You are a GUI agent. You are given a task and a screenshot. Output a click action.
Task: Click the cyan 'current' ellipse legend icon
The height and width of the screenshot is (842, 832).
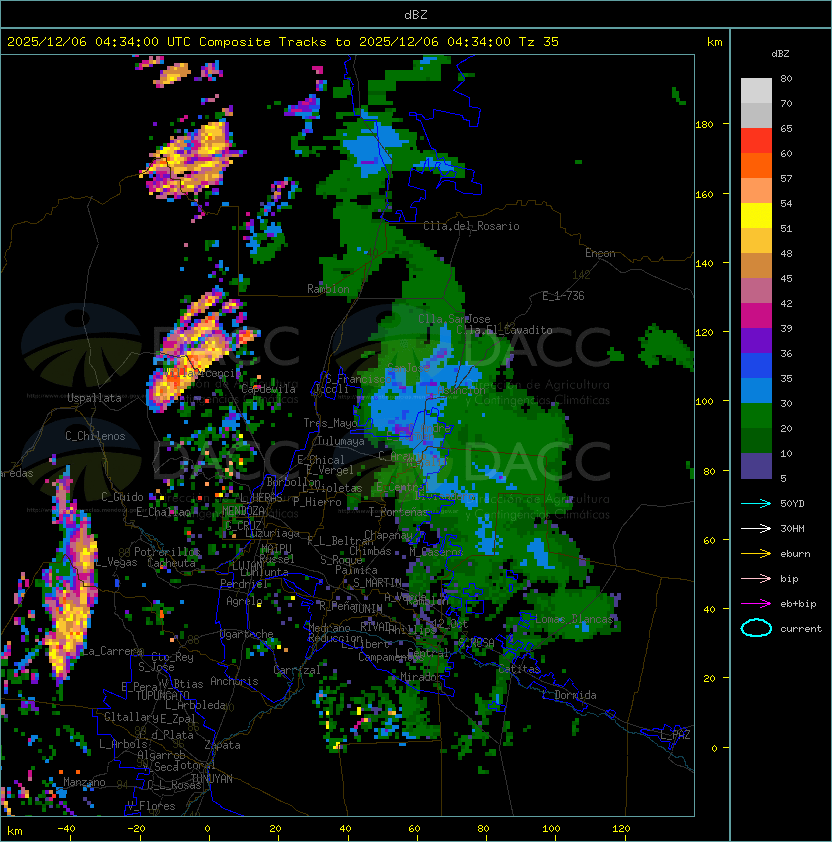coord(756,628)
